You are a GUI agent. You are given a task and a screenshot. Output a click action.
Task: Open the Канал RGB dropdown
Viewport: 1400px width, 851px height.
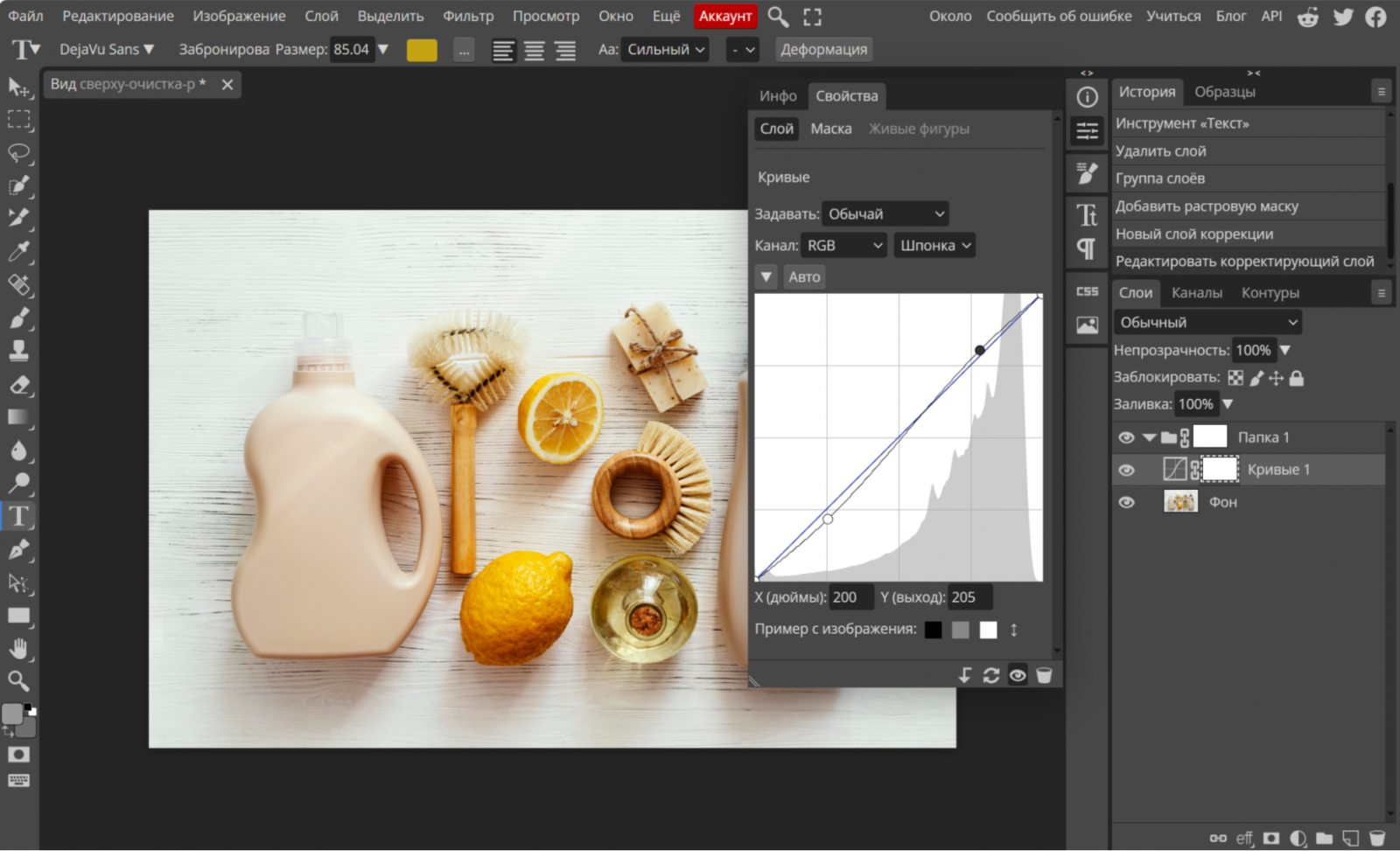pos(843,246)
